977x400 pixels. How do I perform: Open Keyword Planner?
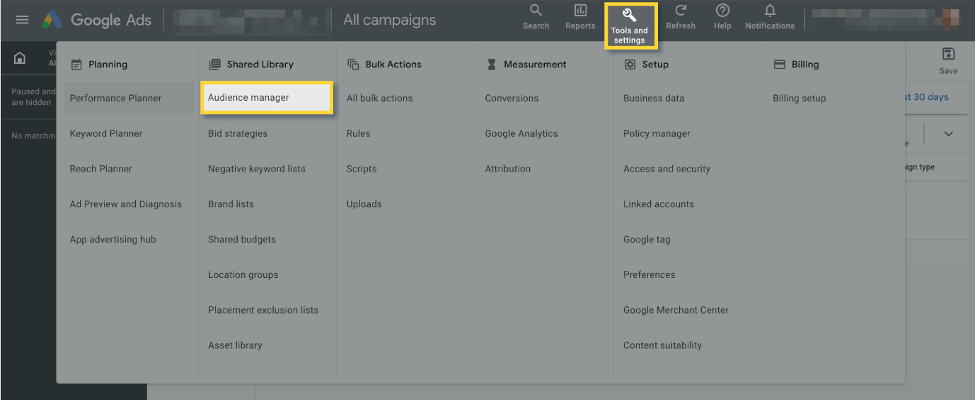click(106, 133)
